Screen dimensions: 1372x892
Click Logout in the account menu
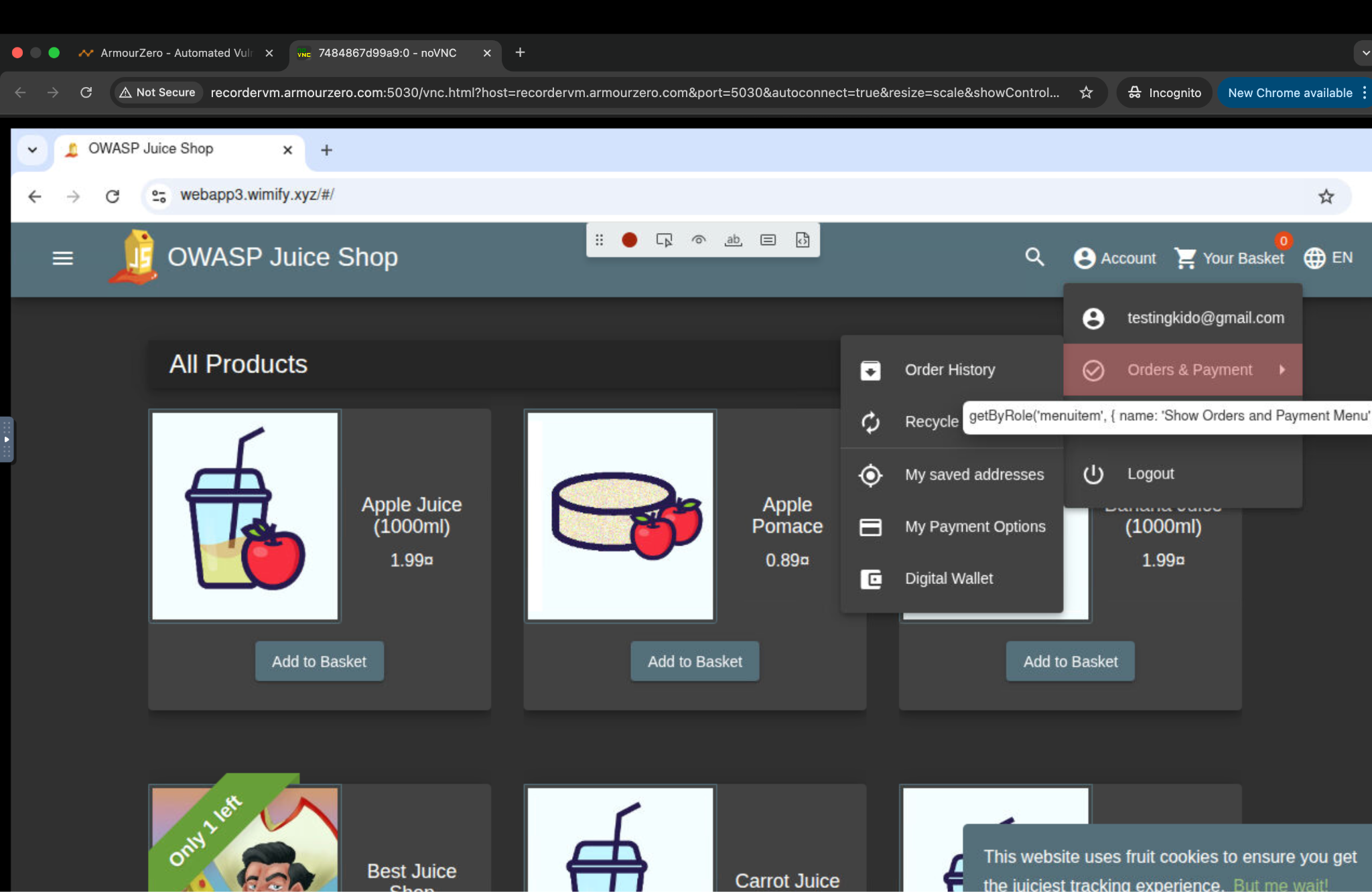point(1150,473)
